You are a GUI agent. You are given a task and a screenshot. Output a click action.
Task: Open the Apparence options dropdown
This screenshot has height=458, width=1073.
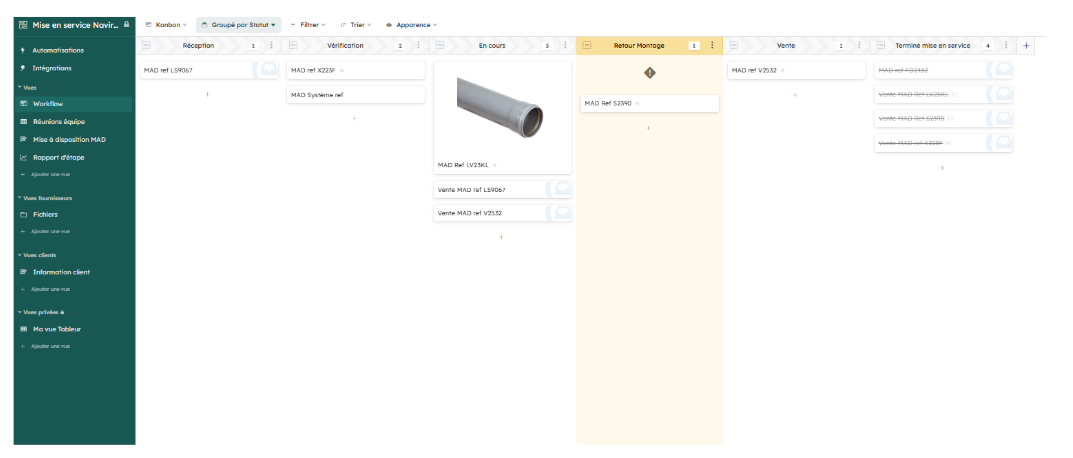tap(411, 24)
